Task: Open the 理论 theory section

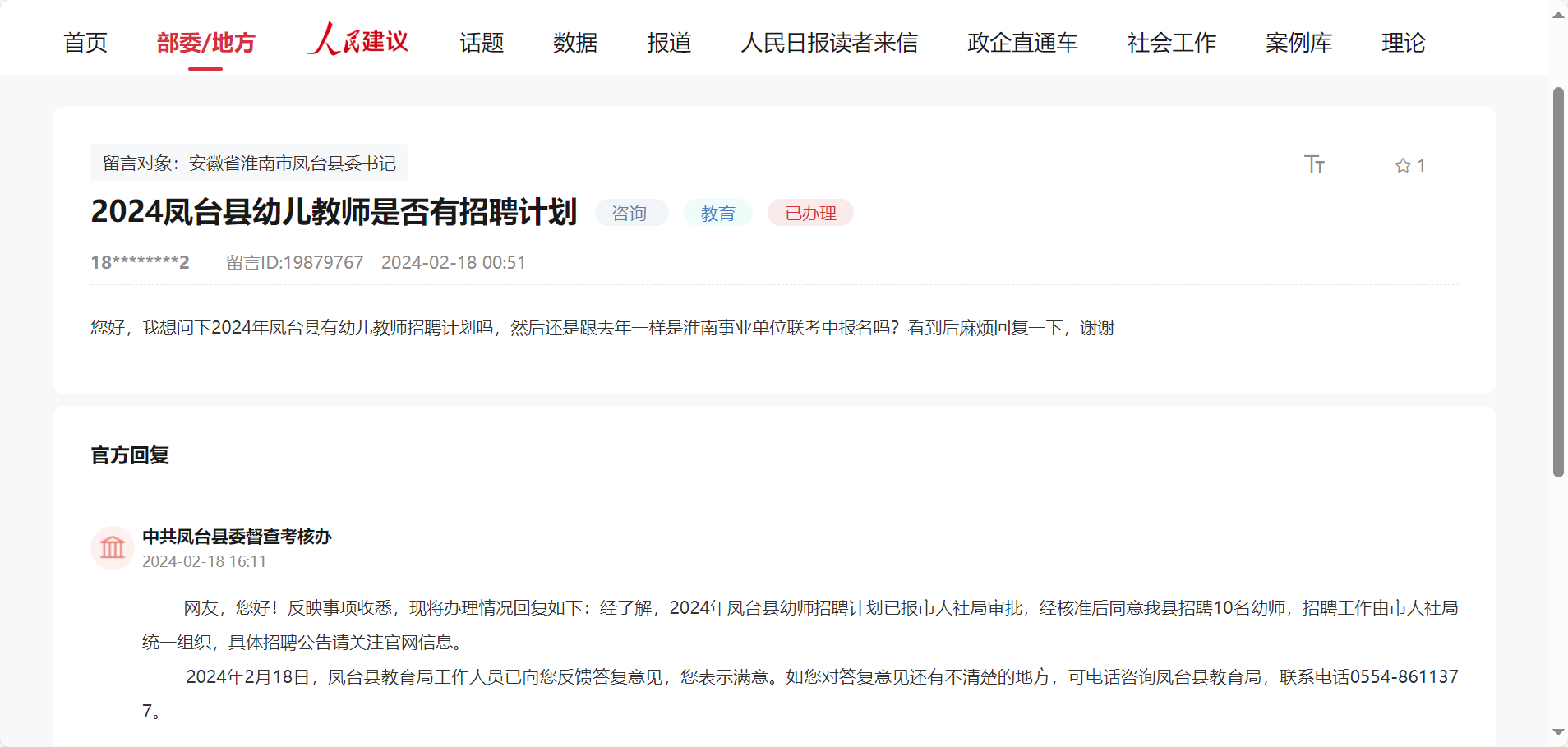Action: click(x=1403, y=43)
